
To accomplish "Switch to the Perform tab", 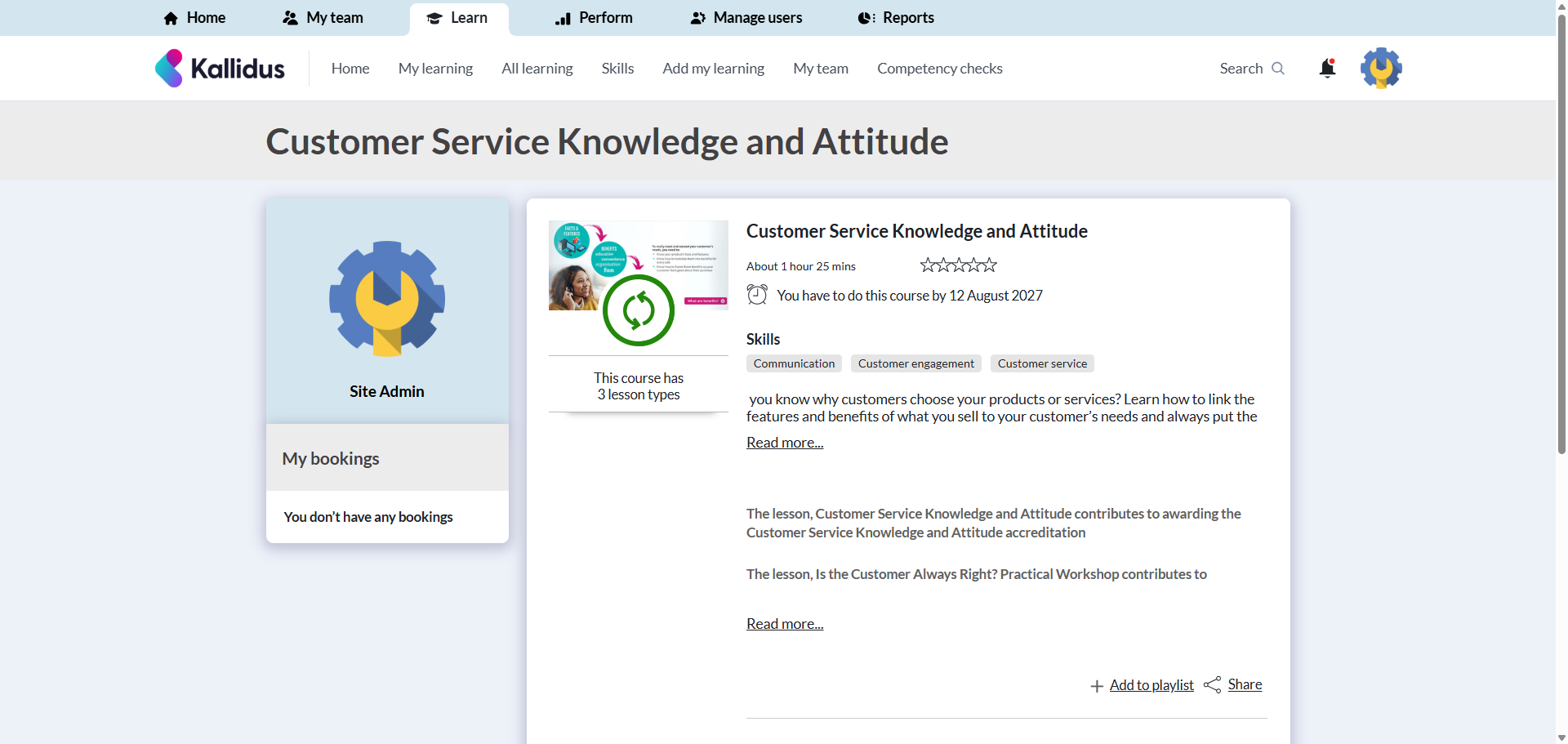I will [594, 18].
